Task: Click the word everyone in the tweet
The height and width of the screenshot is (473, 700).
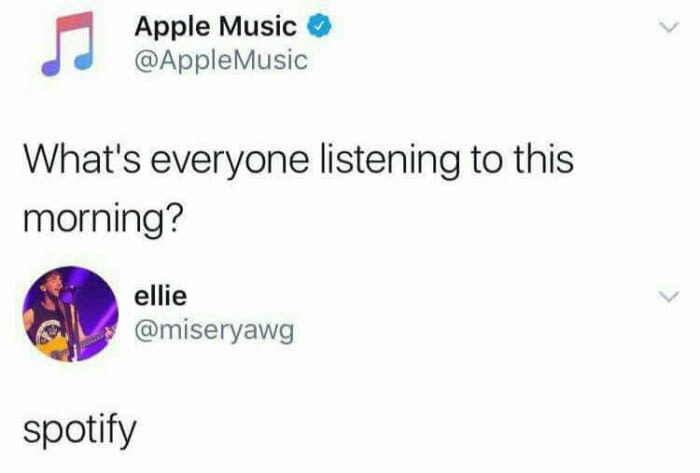Action: (x=229, y=162)
